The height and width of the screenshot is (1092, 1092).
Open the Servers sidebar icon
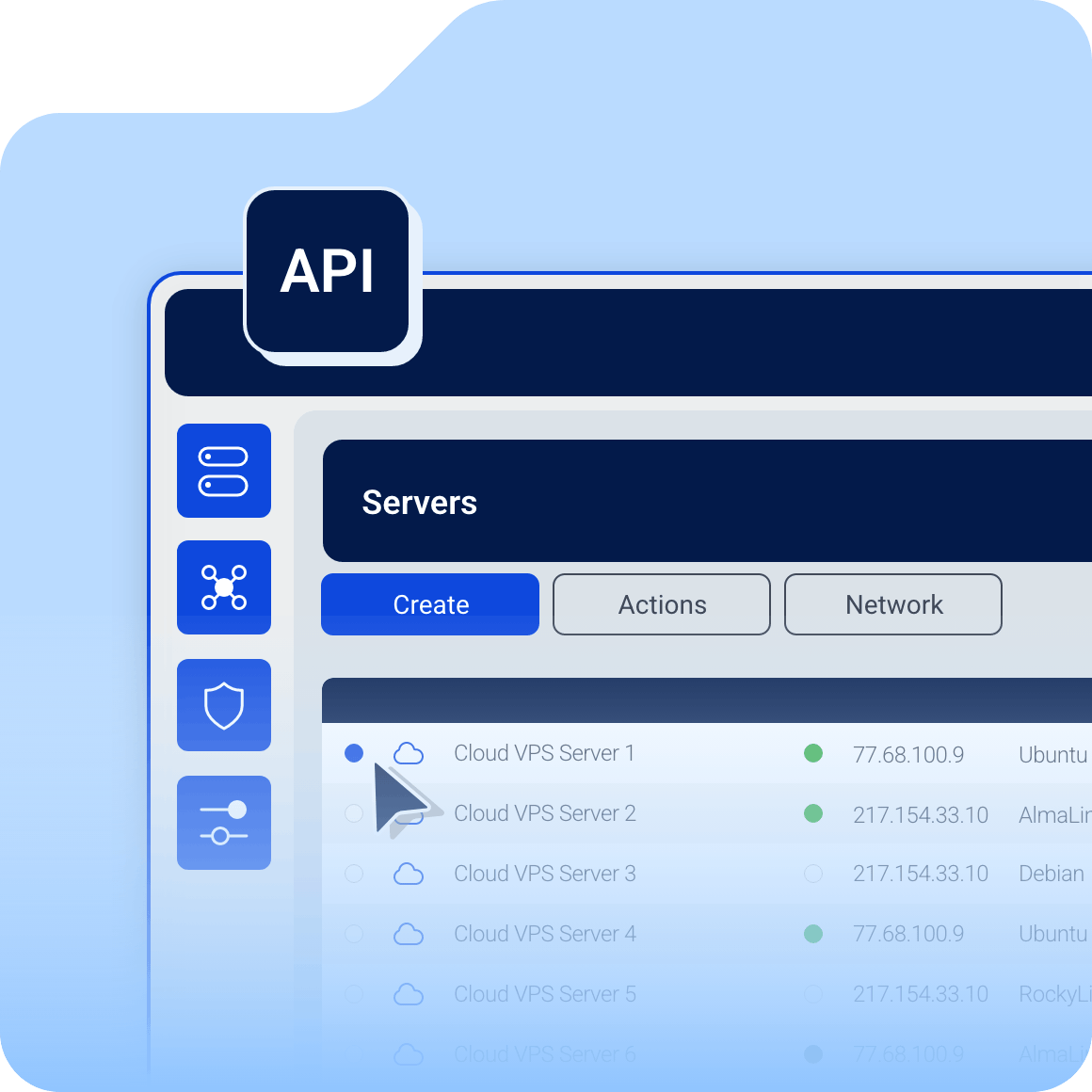click(x=223, y=471)
